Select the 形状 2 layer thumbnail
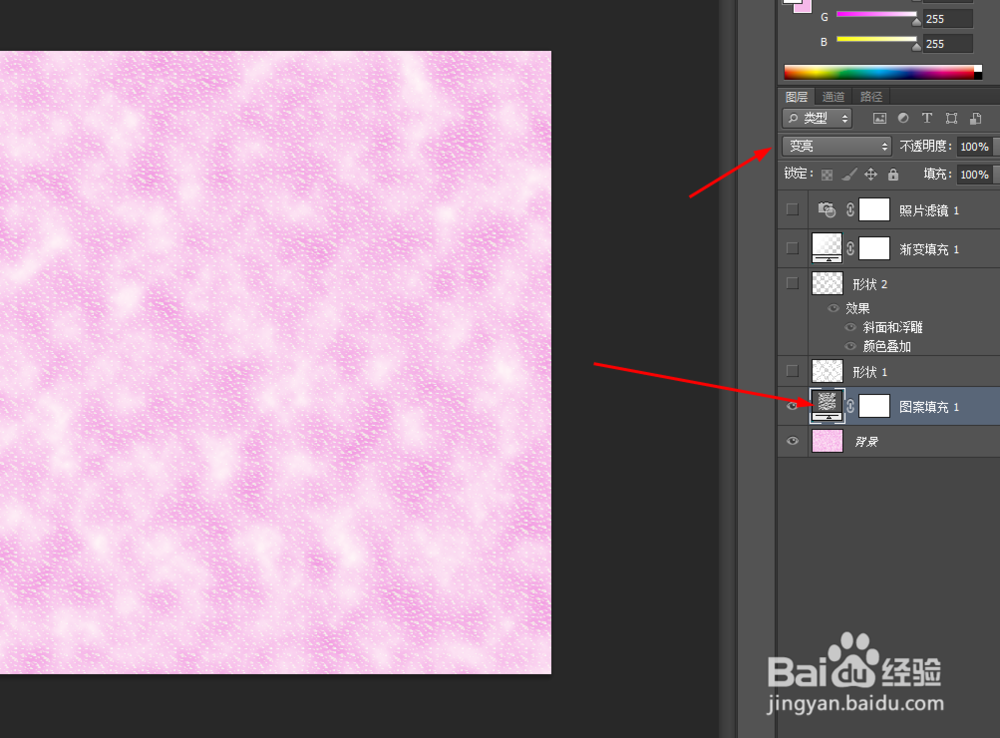Viewport: 1000px width, 738px height. [827, 283]
